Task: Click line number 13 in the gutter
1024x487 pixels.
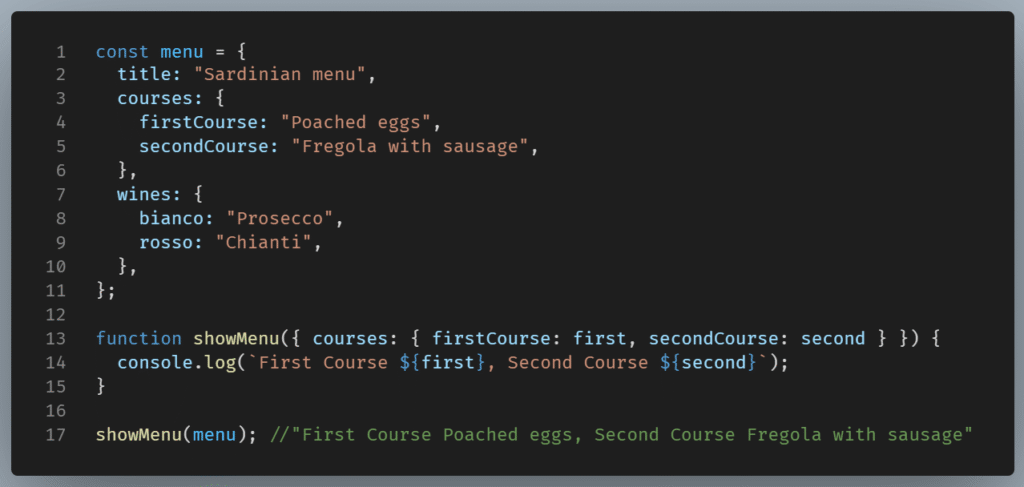Action: (56, 338)
